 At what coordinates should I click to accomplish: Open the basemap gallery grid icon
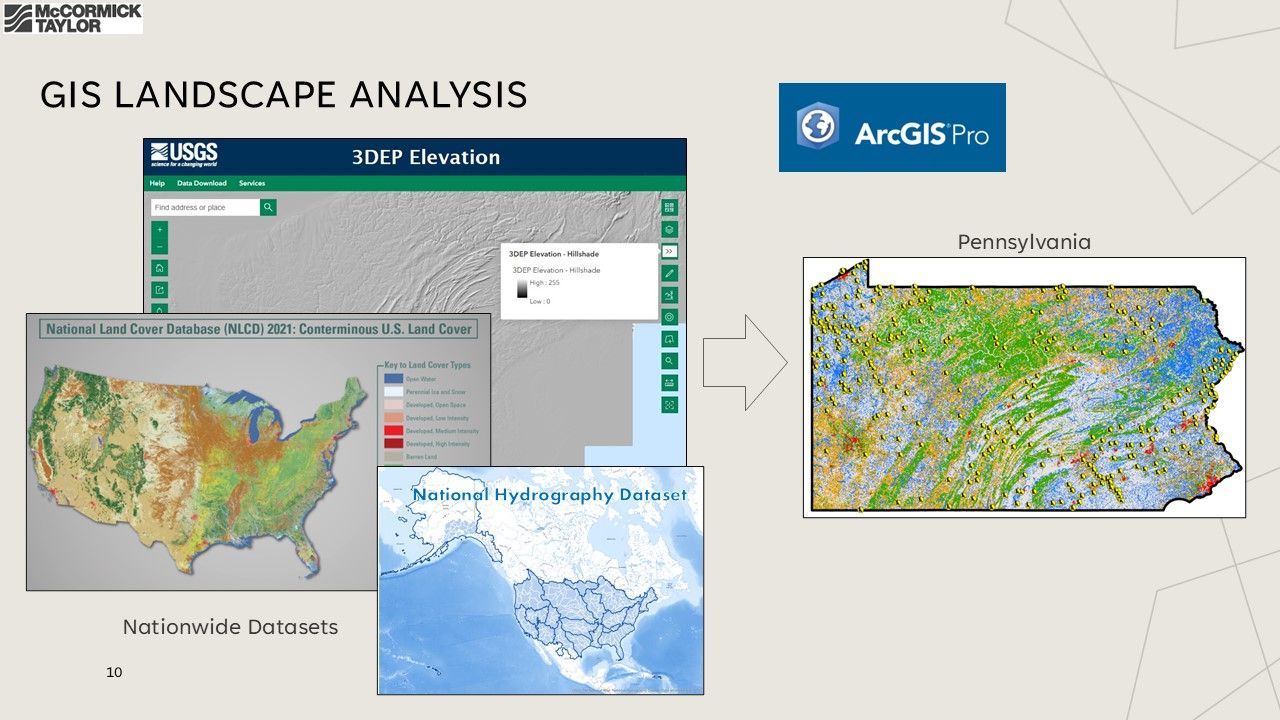(x=670, y=208)
